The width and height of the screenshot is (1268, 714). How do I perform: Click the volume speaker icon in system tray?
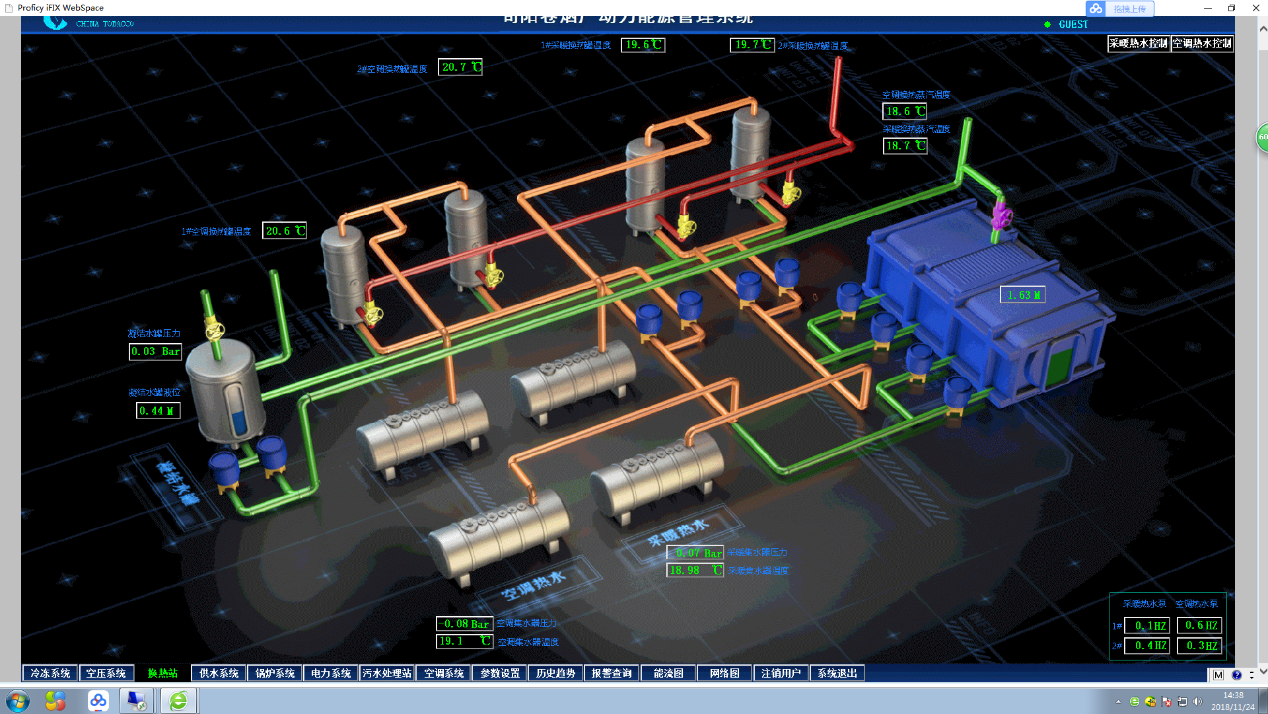point(1197,701)
